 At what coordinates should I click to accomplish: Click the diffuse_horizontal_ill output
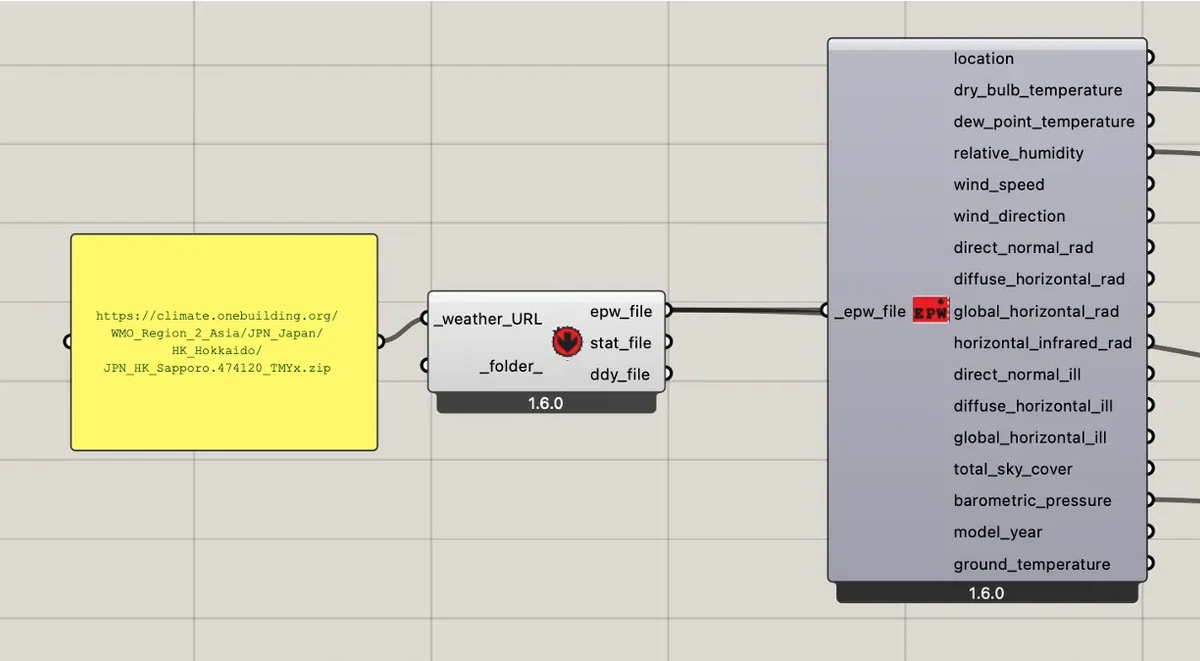click(1033, 406)
